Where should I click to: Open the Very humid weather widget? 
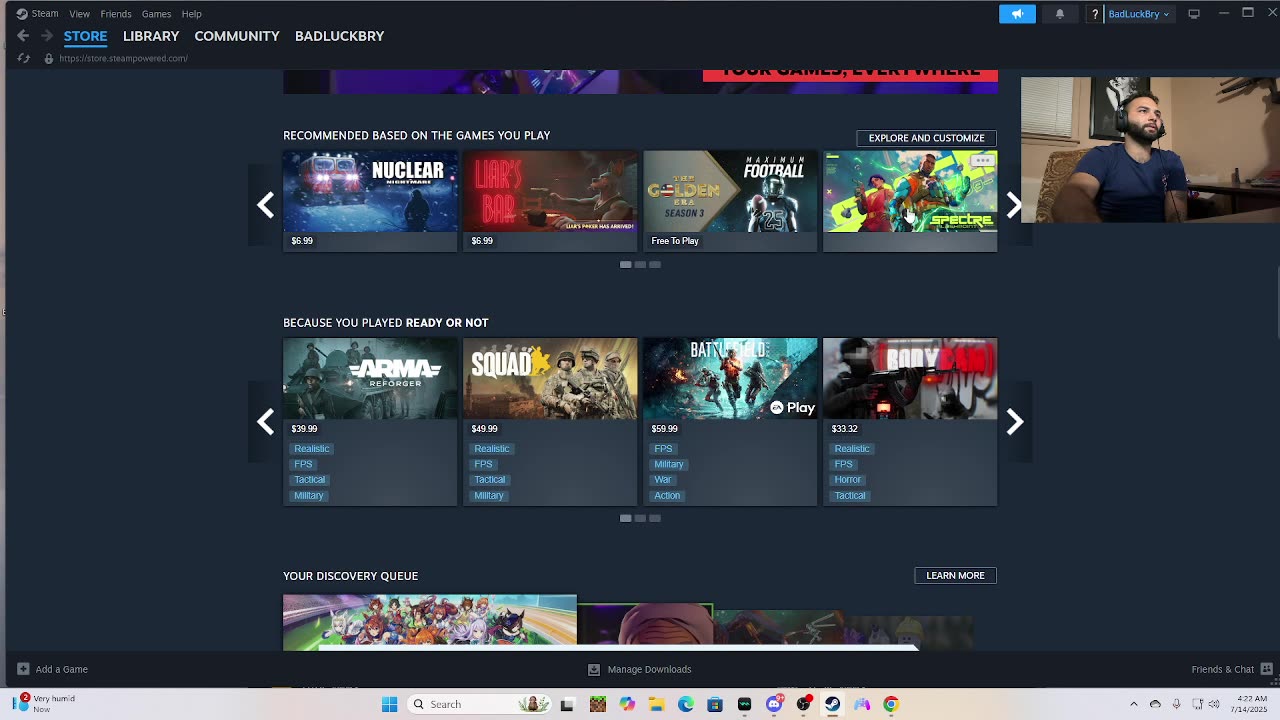(x=44, y=703)
